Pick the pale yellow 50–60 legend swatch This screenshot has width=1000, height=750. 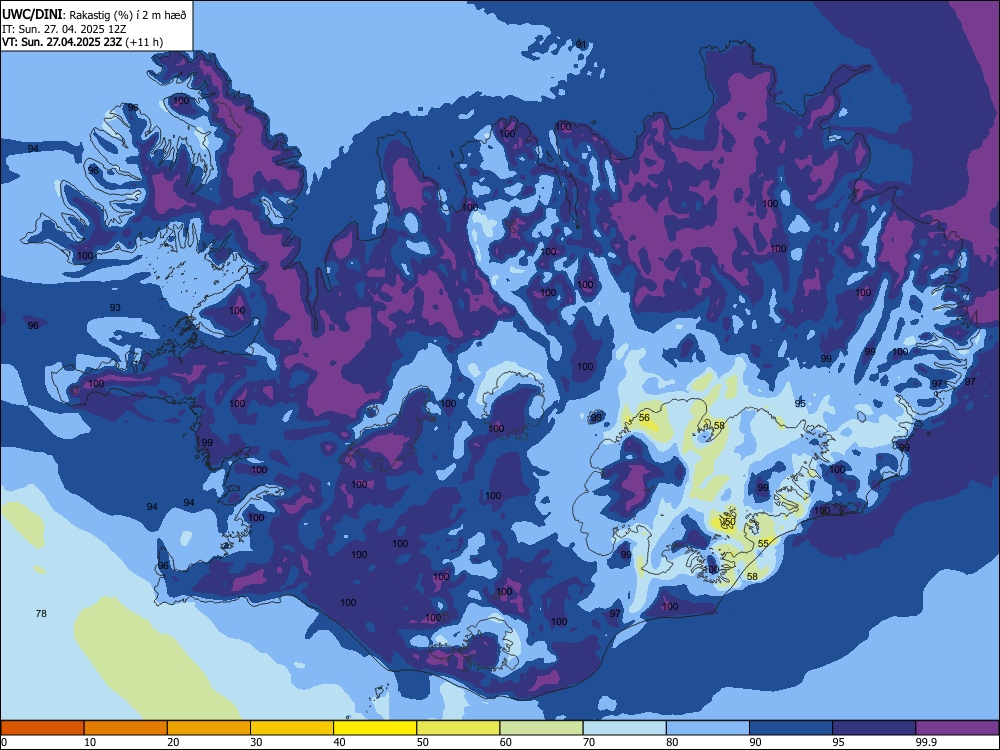click(458, 728)
